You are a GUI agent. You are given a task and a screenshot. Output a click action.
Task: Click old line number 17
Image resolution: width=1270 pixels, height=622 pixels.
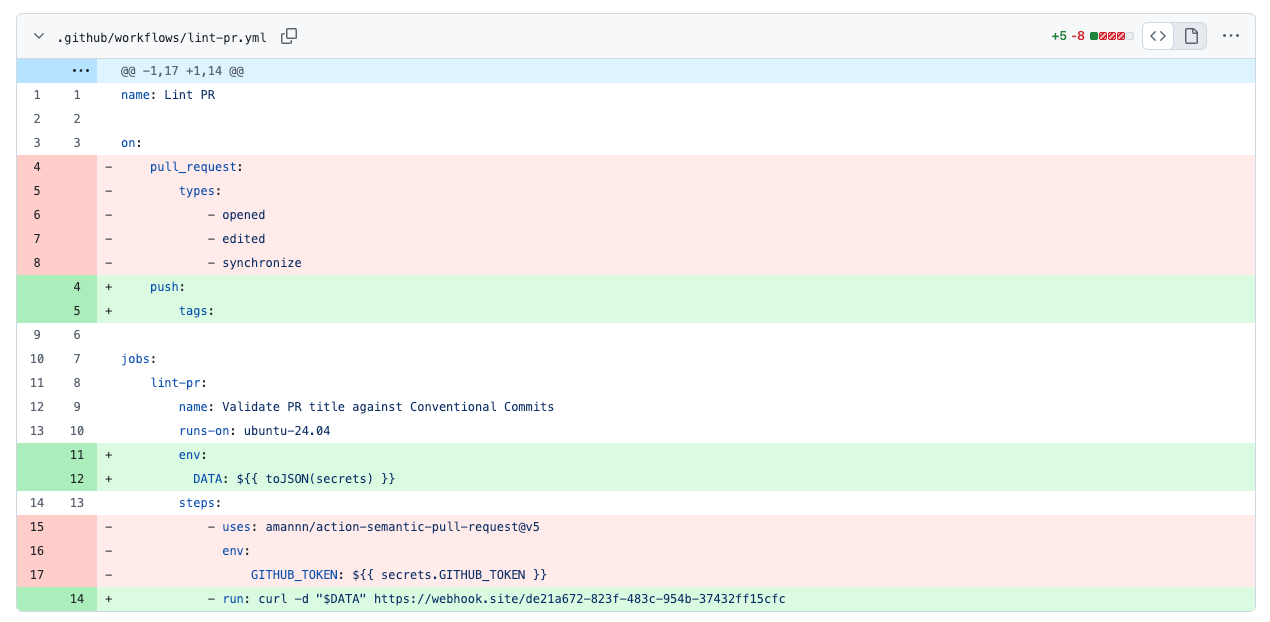37,575
